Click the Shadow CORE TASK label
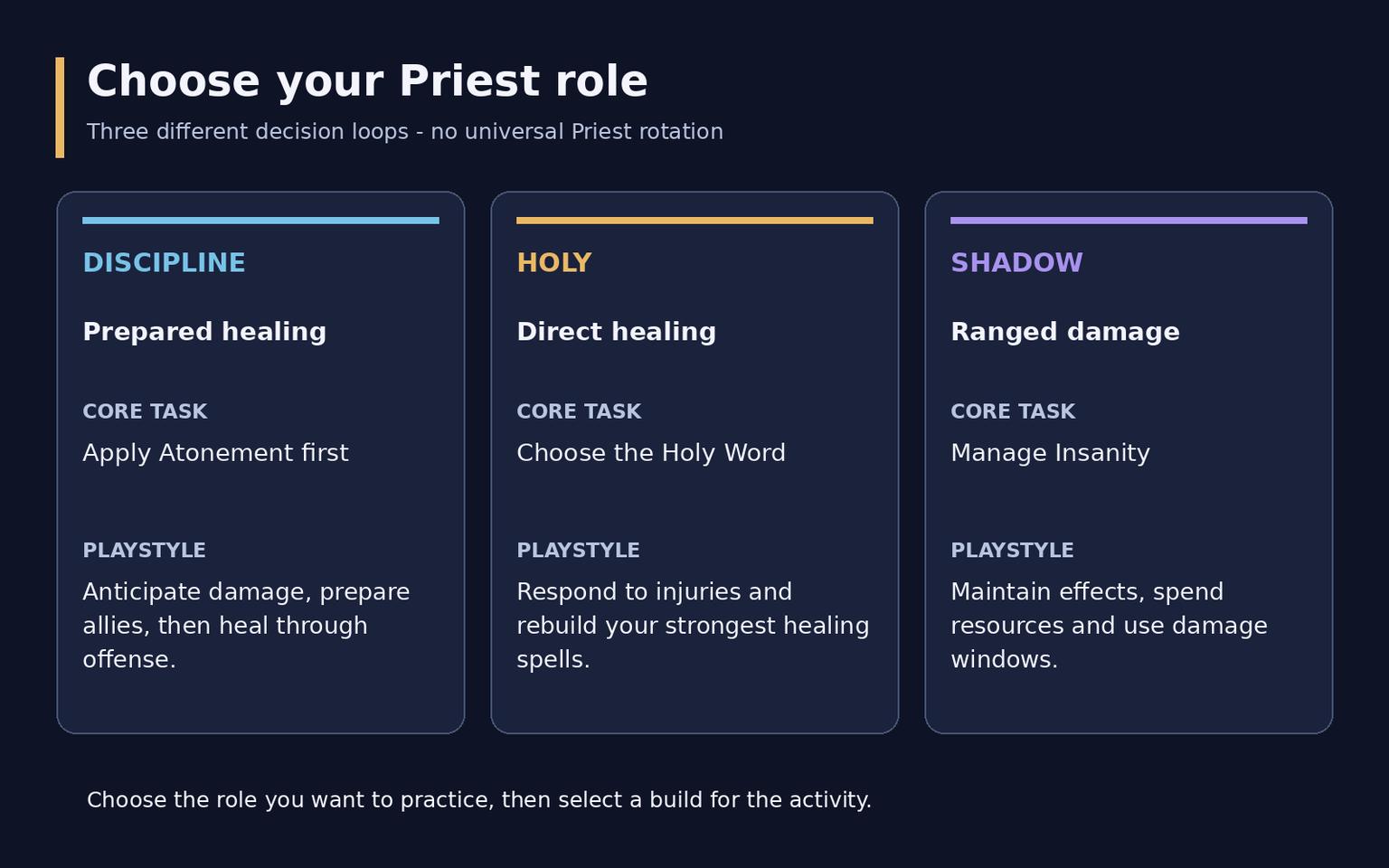This screenshot has width=1389, height=868. [x=1013, y=411]
